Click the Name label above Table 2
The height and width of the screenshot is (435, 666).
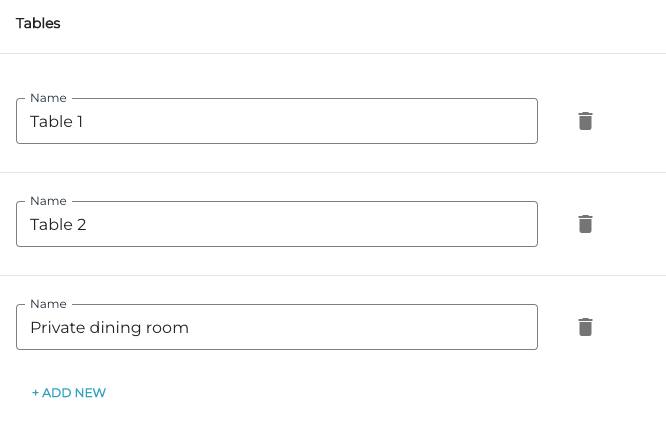tap(48, 201)
